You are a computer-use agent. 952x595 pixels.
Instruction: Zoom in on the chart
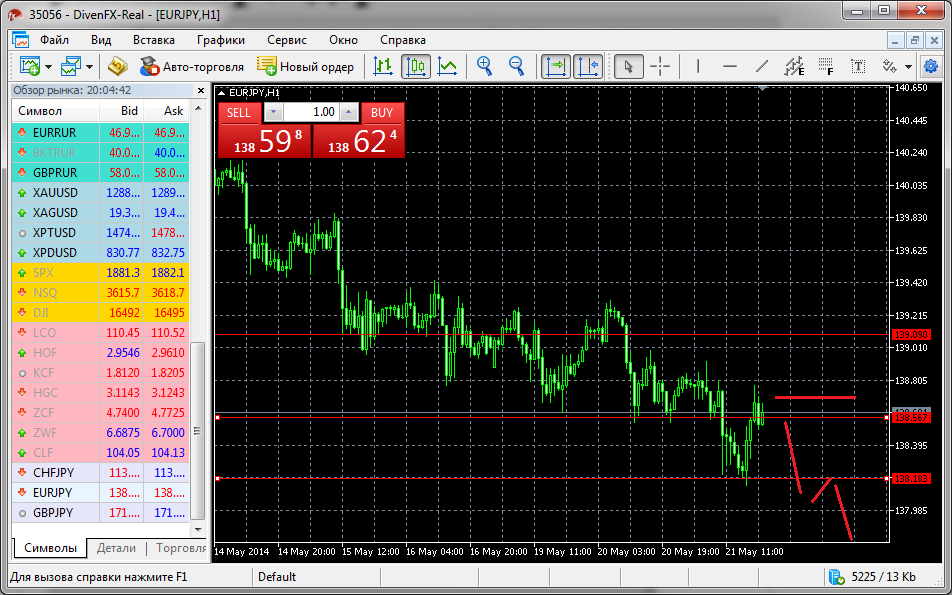point(484,66)
